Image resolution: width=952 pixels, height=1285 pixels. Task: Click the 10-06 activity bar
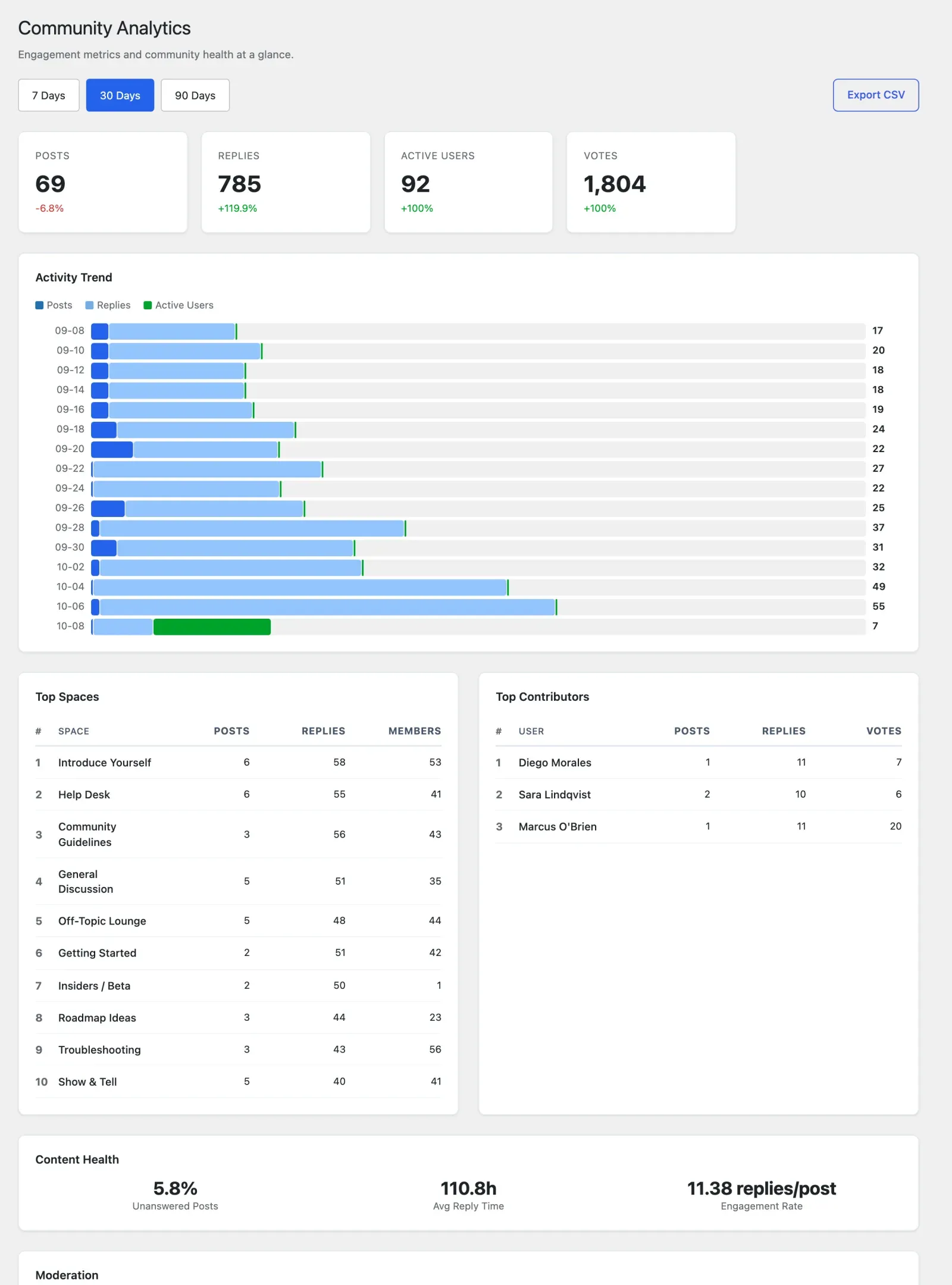[478, 607]
